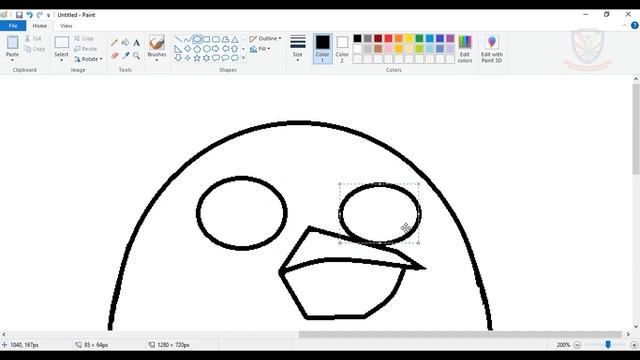Choose the Left arrow shape

(225, 49)
